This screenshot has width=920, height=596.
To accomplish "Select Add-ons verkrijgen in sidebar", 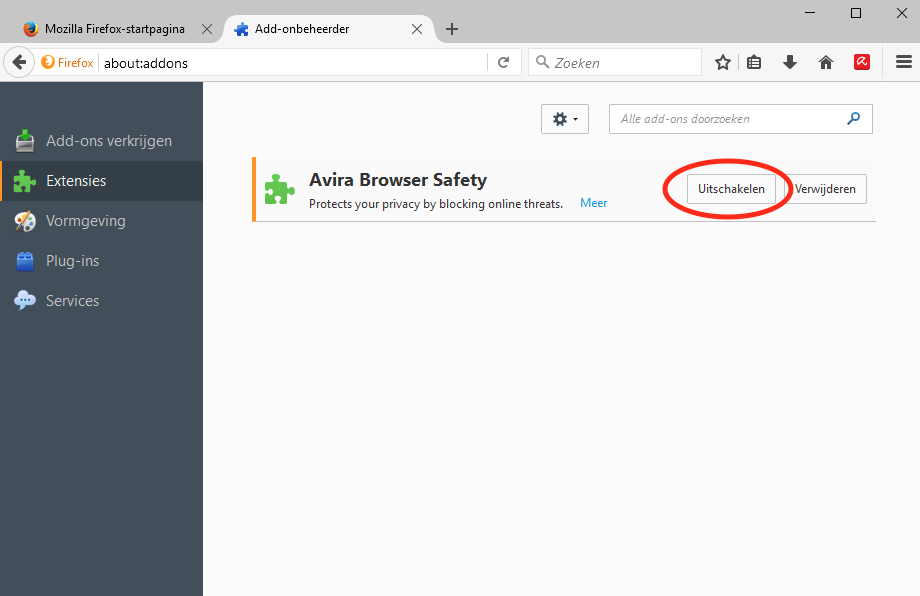I will pos(108,141).
